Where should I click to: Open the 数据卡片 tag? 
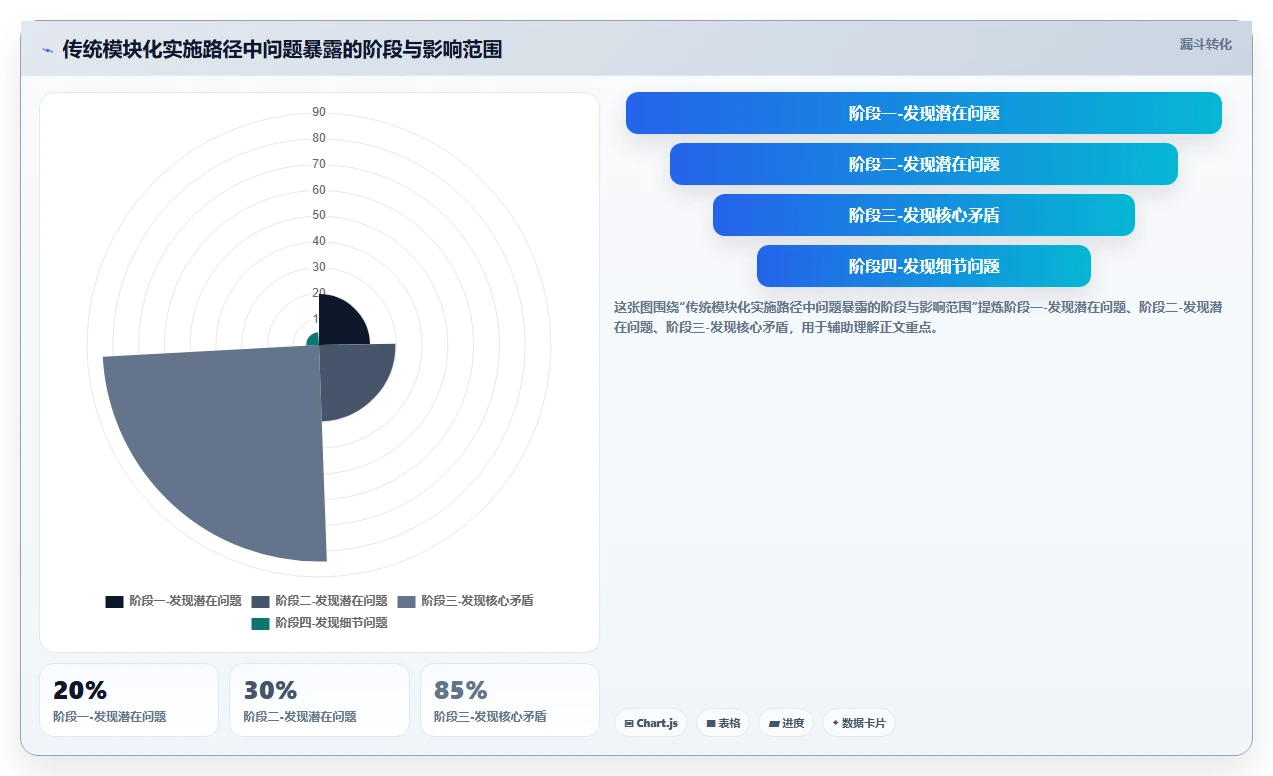click(859, 723)
